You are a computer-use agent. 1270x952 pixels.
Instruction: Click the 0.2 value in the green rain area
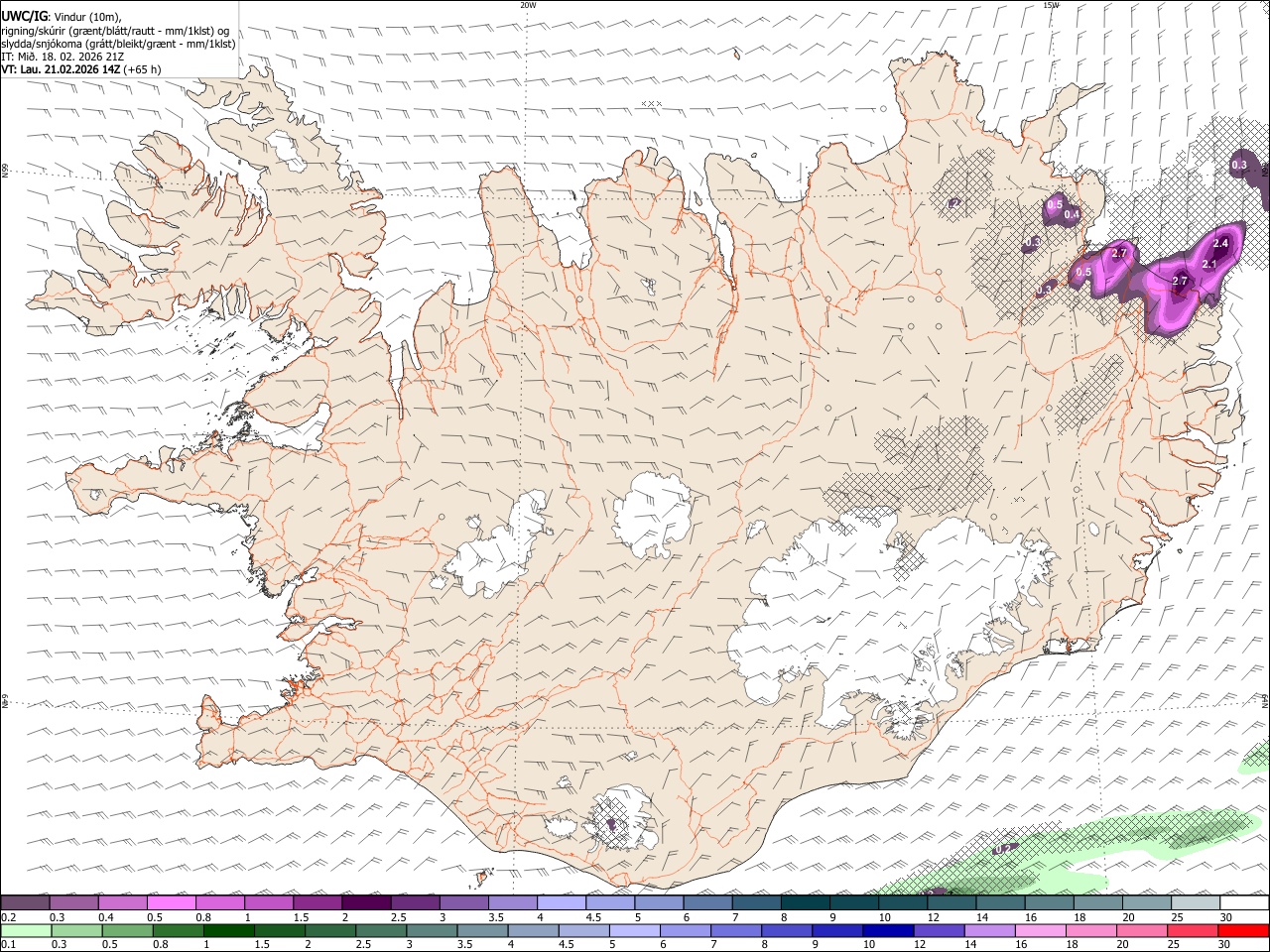click(x=1002, y=849)
